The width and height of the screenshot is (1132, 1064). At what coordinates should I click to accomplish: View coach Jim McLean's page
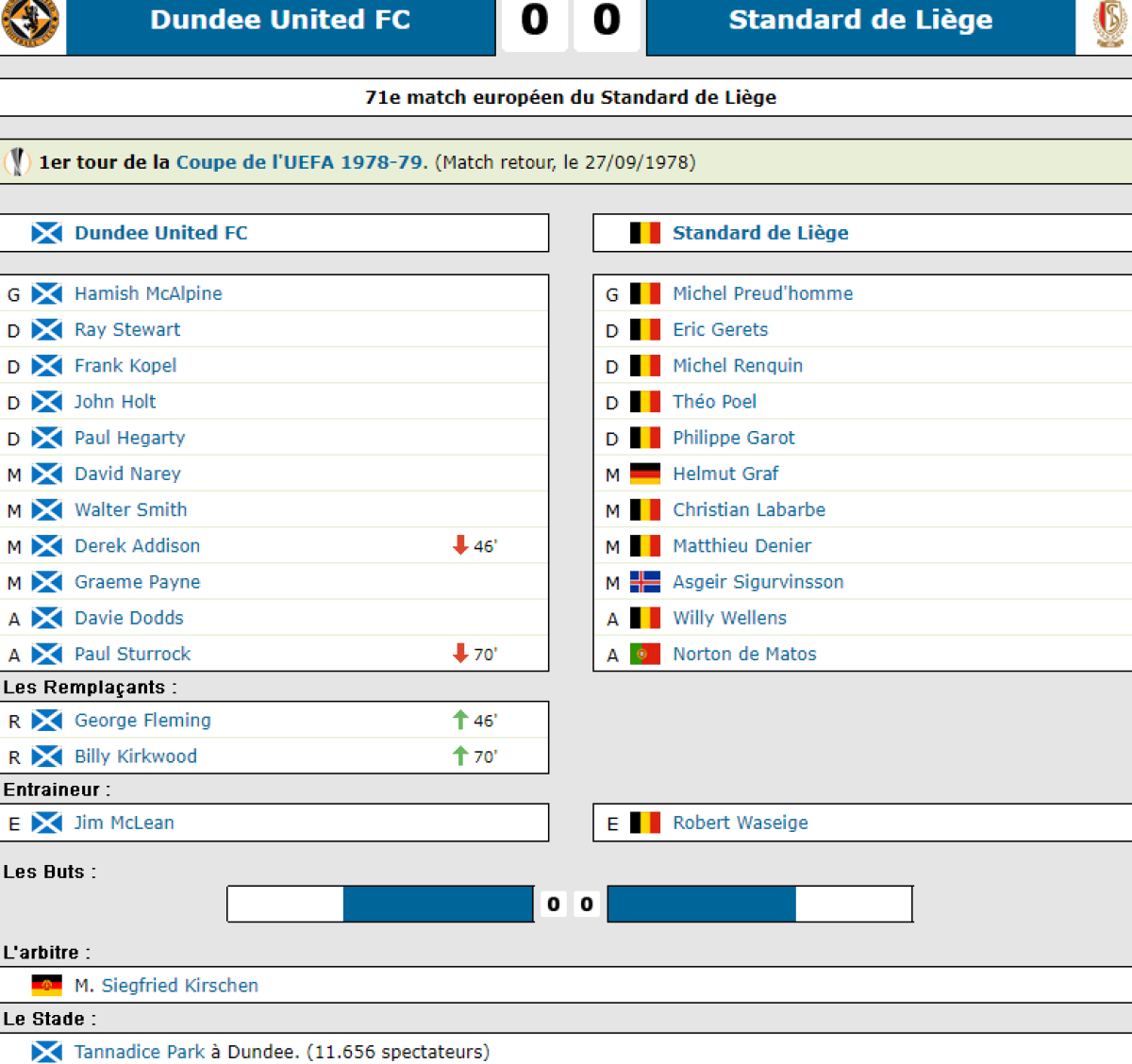124,823
